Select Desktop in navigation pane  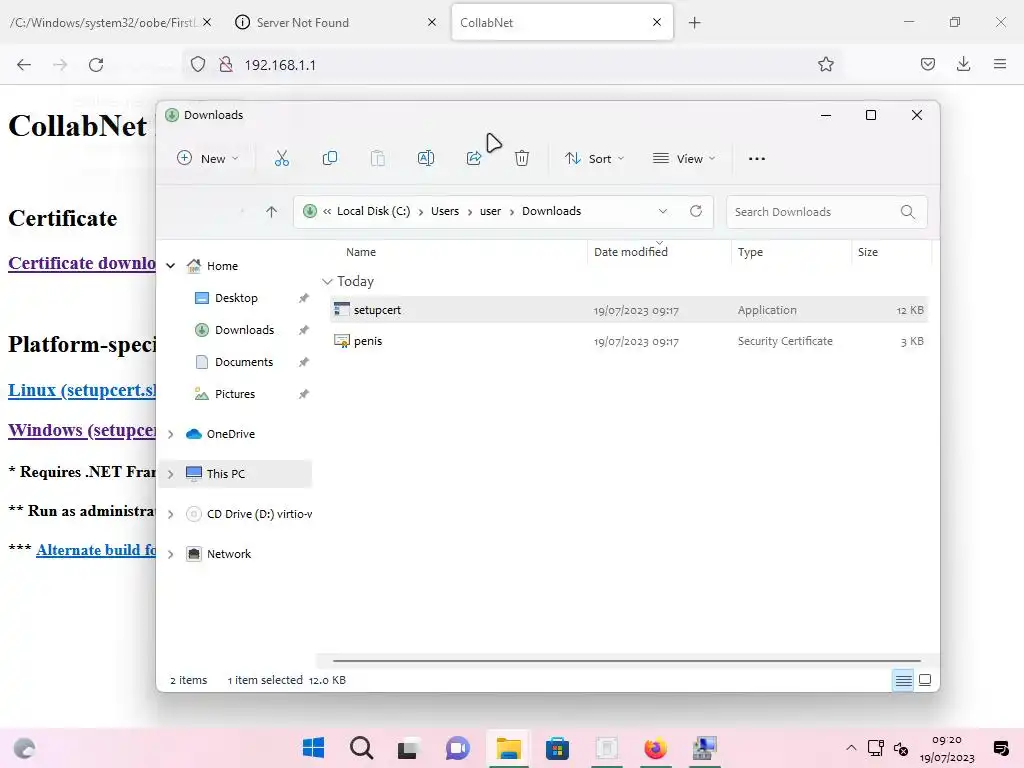(x=236, y=298)
